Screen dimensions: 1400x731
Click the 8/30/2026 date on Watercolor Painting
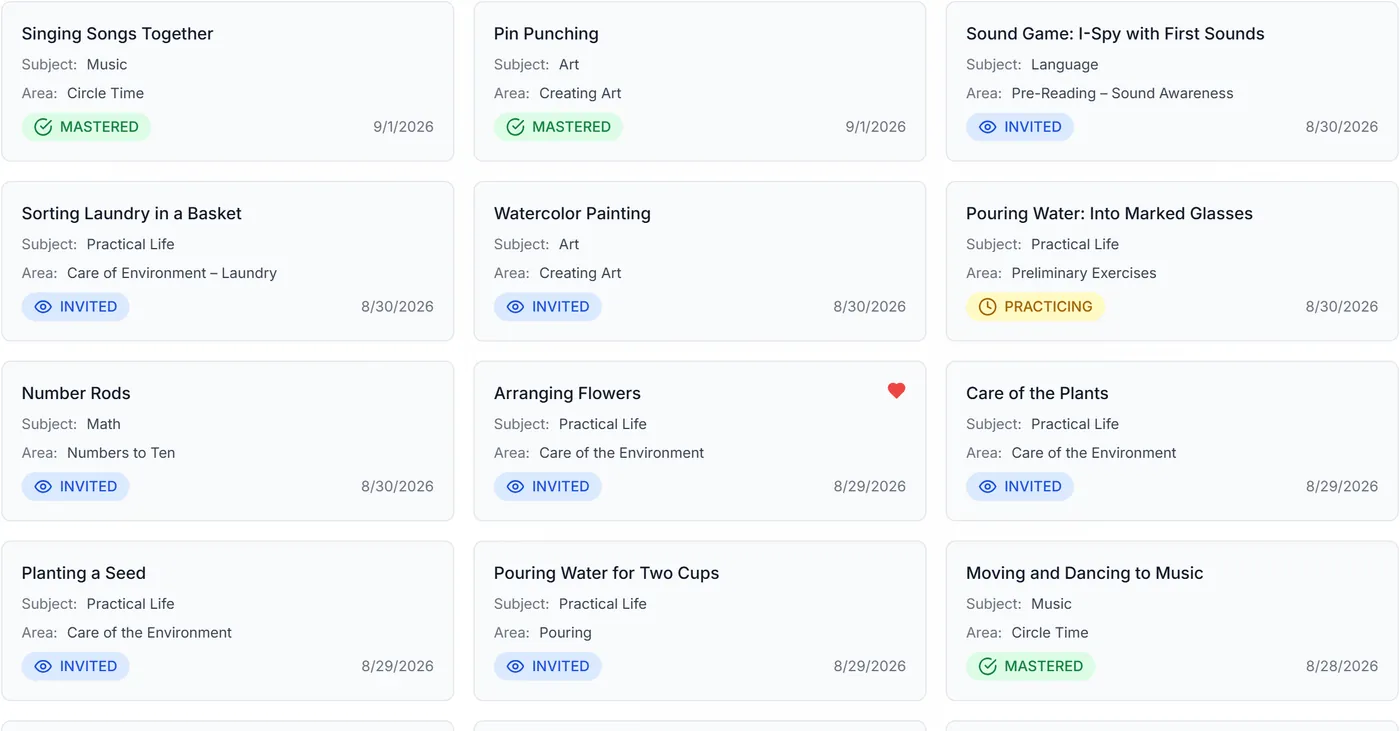click(x=870, y=307)
